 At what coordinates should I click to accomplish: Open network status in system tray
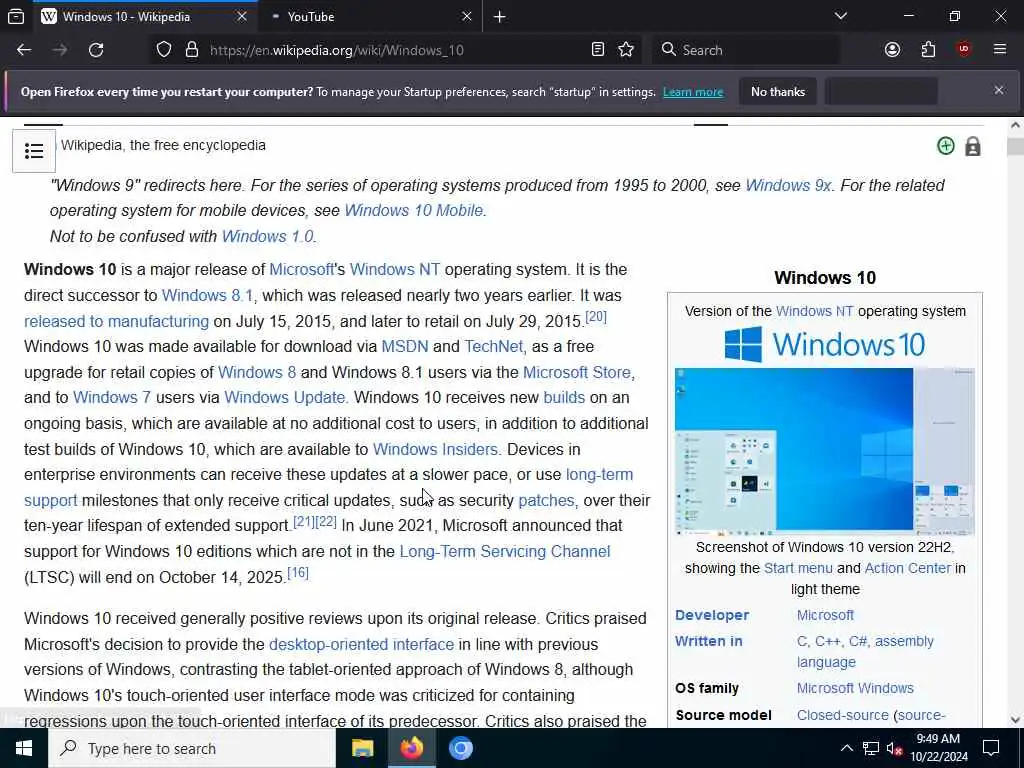pos(871,748)
